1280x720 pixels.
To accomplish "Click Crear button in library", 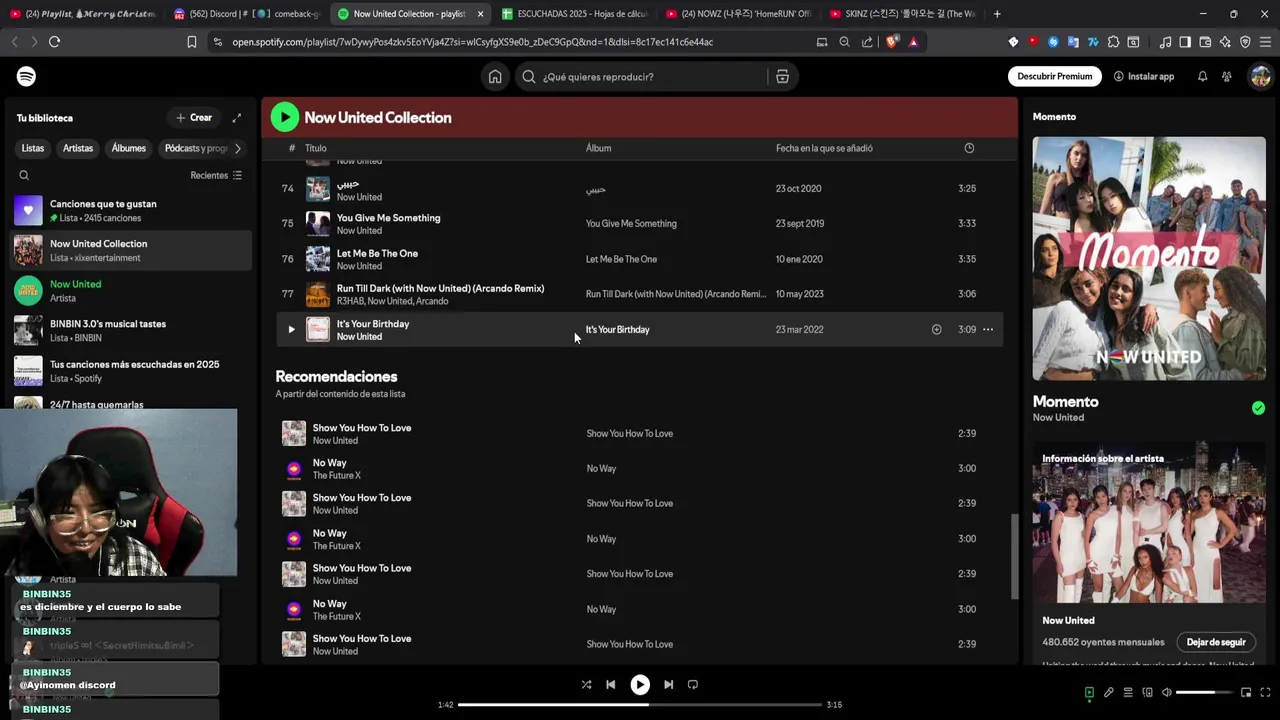I will pyautogui.click(x=194, y=118).
